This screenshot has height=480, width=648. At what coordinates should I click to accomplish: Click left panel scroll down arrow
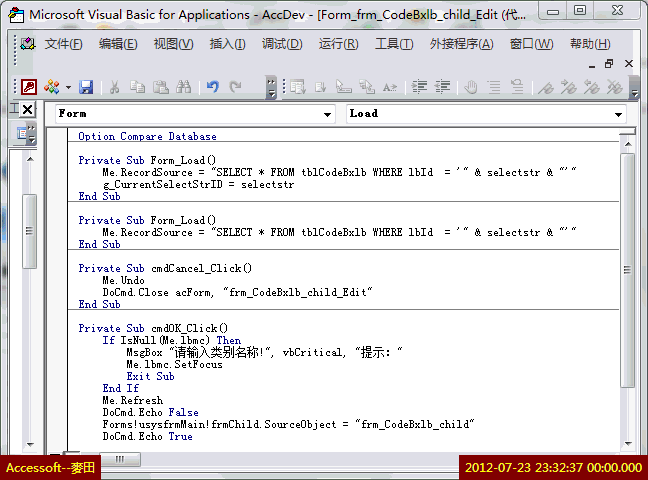click(30, 444)
